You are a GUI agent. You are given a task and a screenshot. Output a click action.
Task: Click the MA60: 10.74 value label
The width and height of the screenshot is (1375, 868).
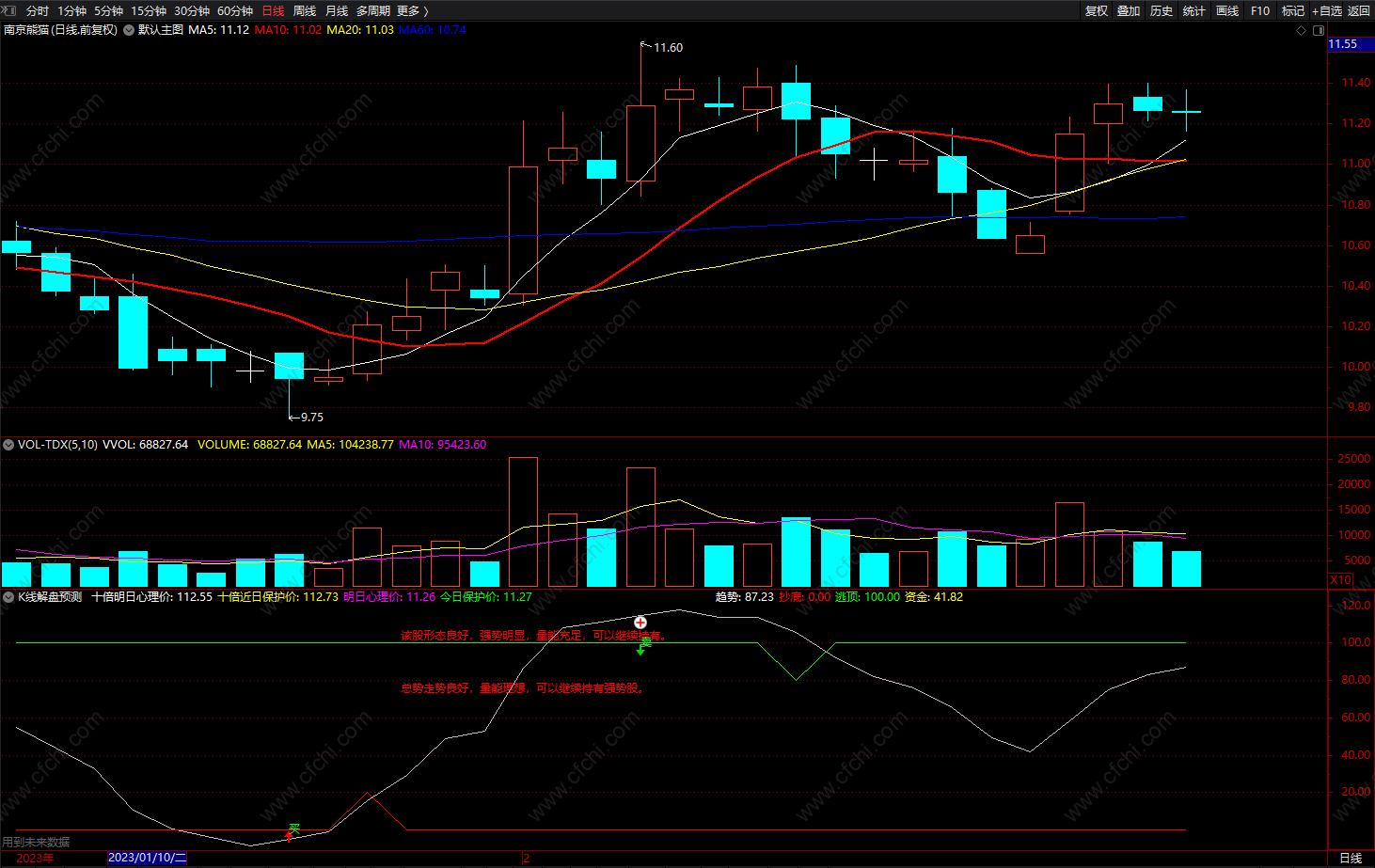tap(433, 30)
